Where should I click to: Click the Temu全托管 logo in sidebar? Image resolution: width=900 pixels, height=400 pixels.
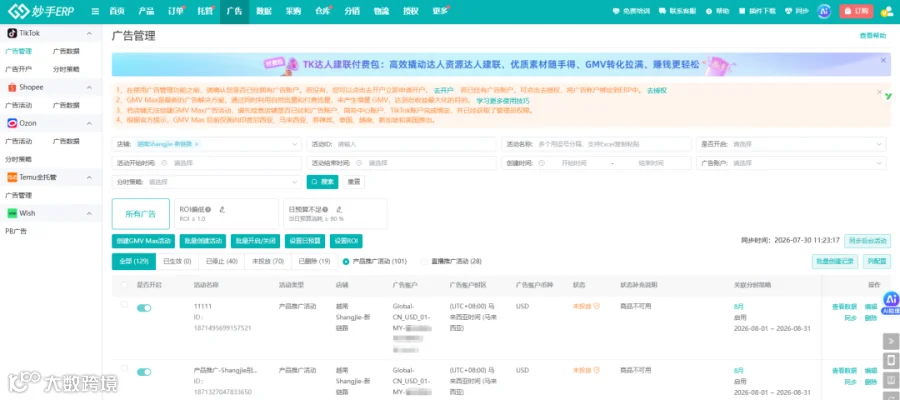pyautogui.click(x=11, y=177)
